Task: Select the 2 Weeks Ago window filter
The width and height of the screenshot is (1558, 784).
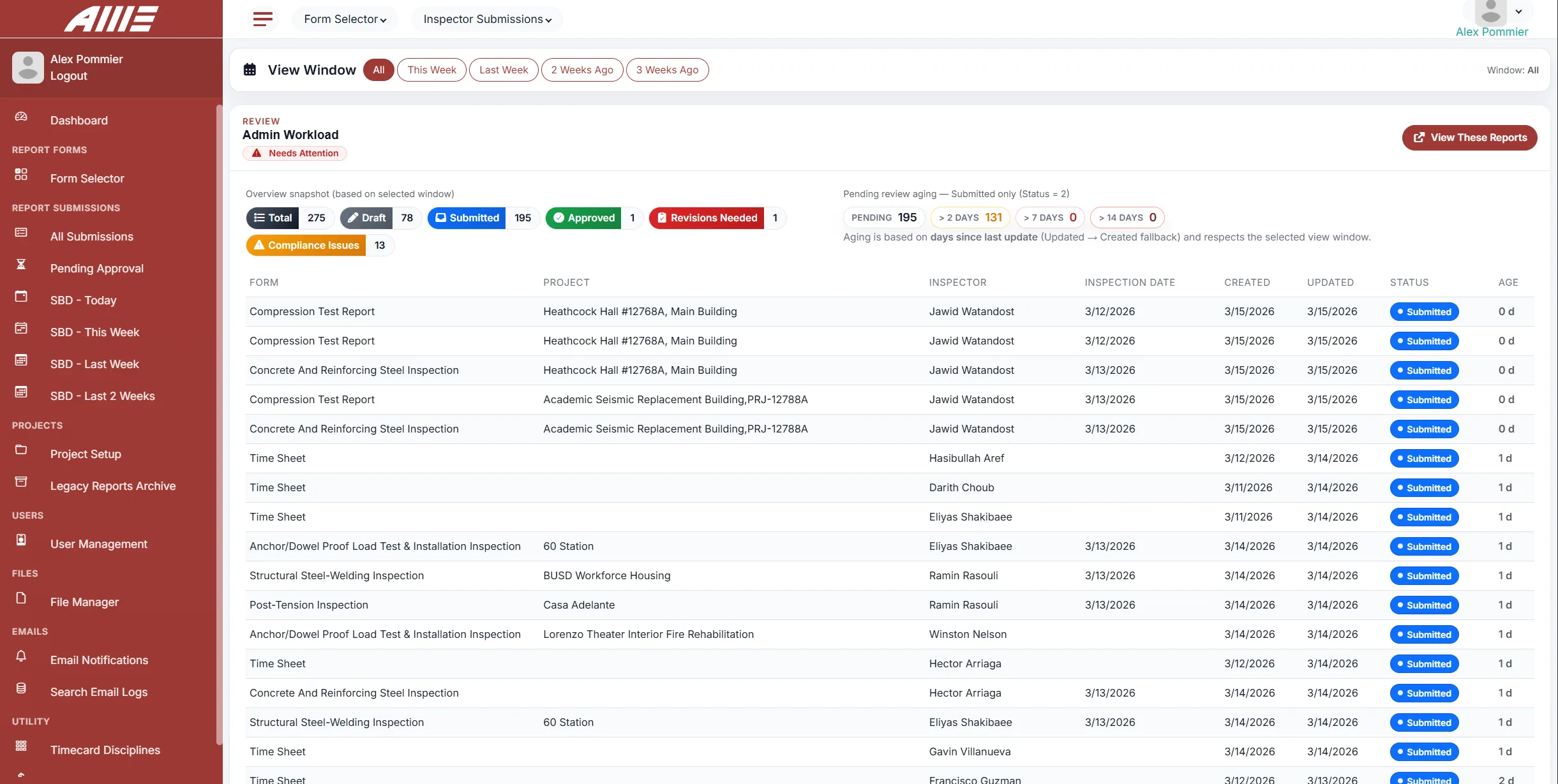Action: click(x=582, y=70)
